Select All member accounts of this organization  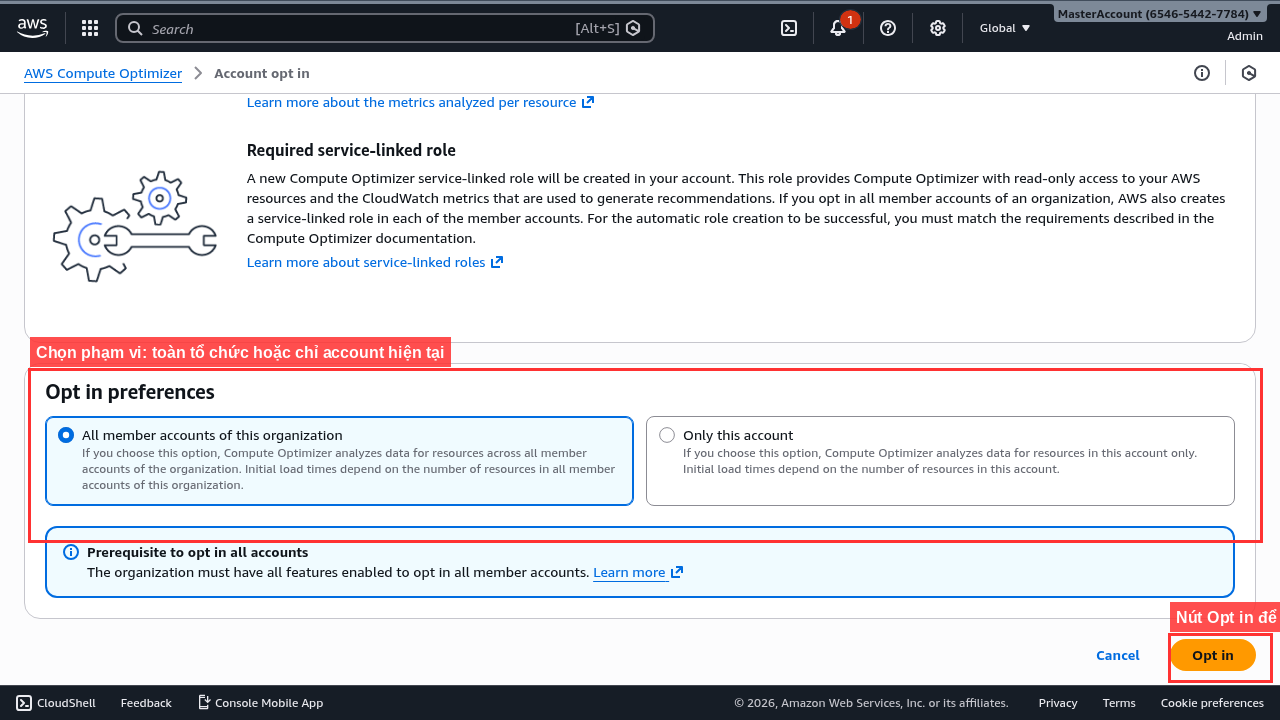[x=67, y=435]
